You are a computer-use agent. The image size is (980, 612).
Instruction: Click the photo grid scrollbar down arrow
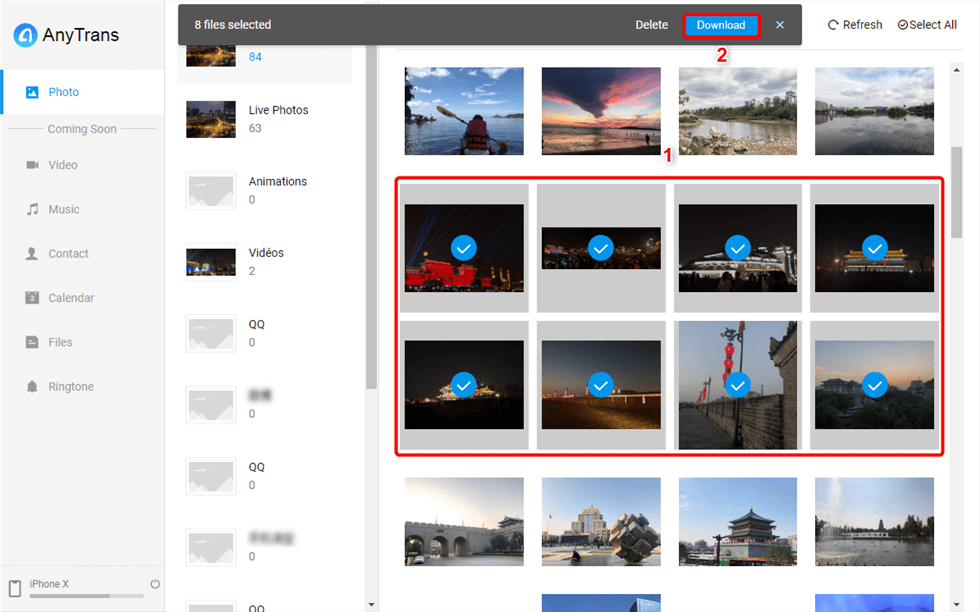pyautogui.click(x=956, y=604)
